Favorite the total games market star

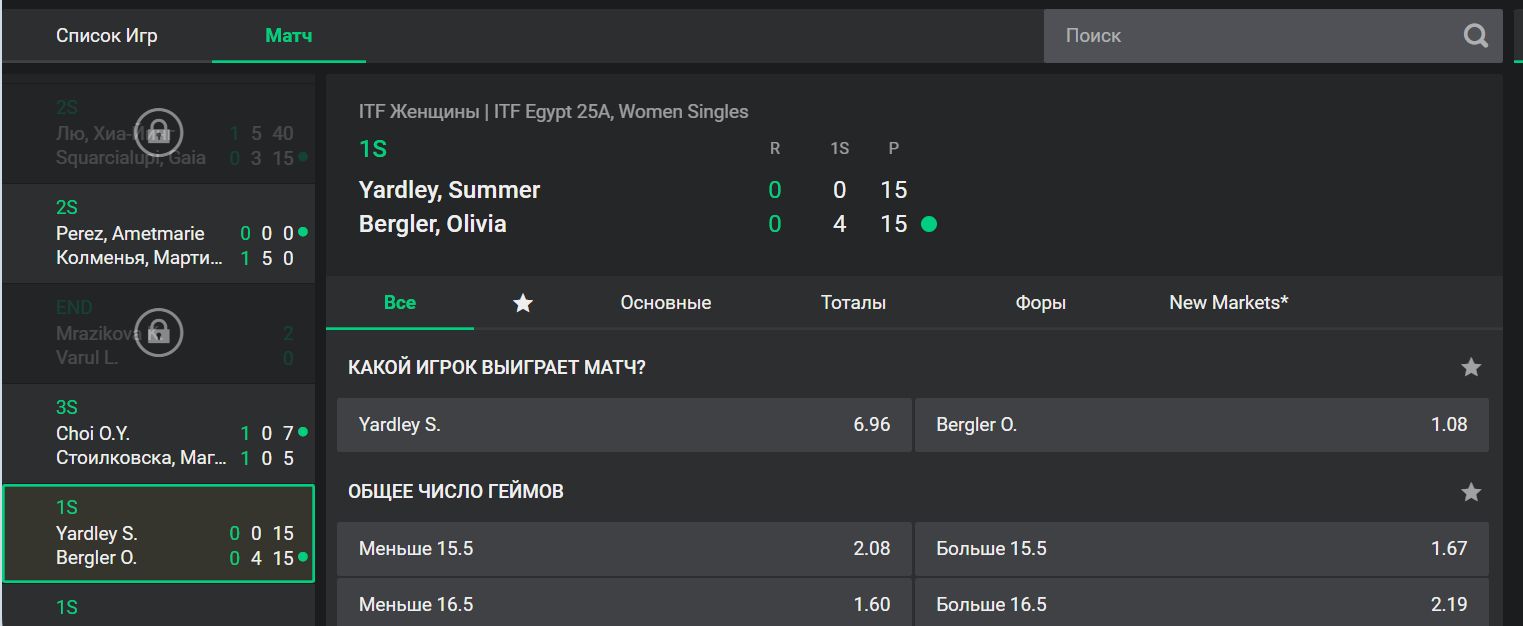point(1471,492)
